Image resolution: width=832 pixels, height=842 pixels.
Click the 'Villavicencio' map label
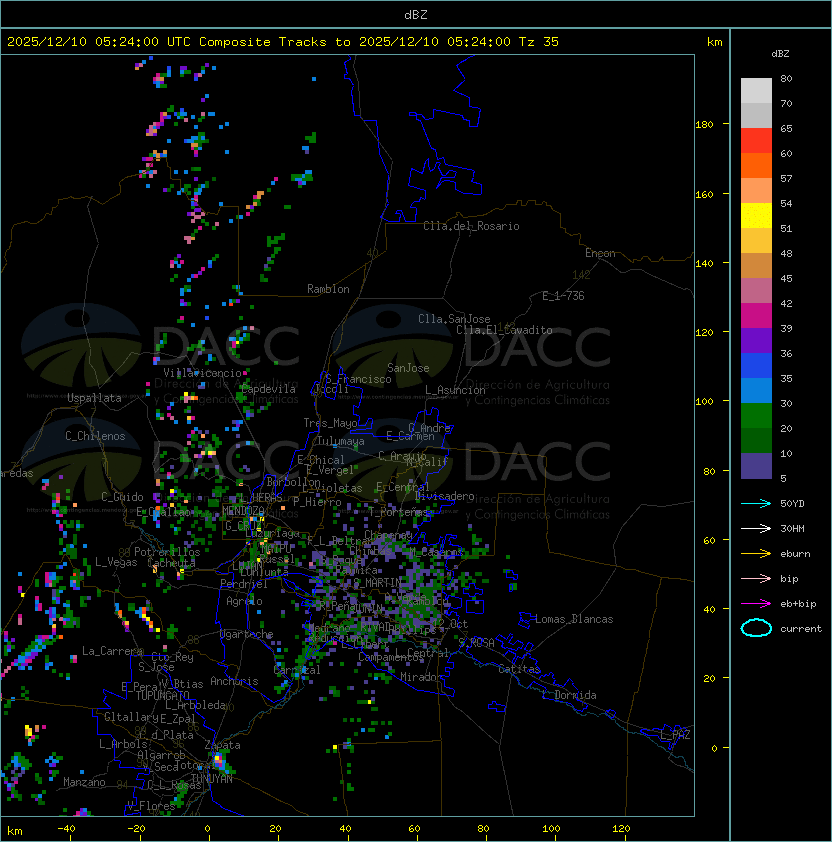pos(202,373)
